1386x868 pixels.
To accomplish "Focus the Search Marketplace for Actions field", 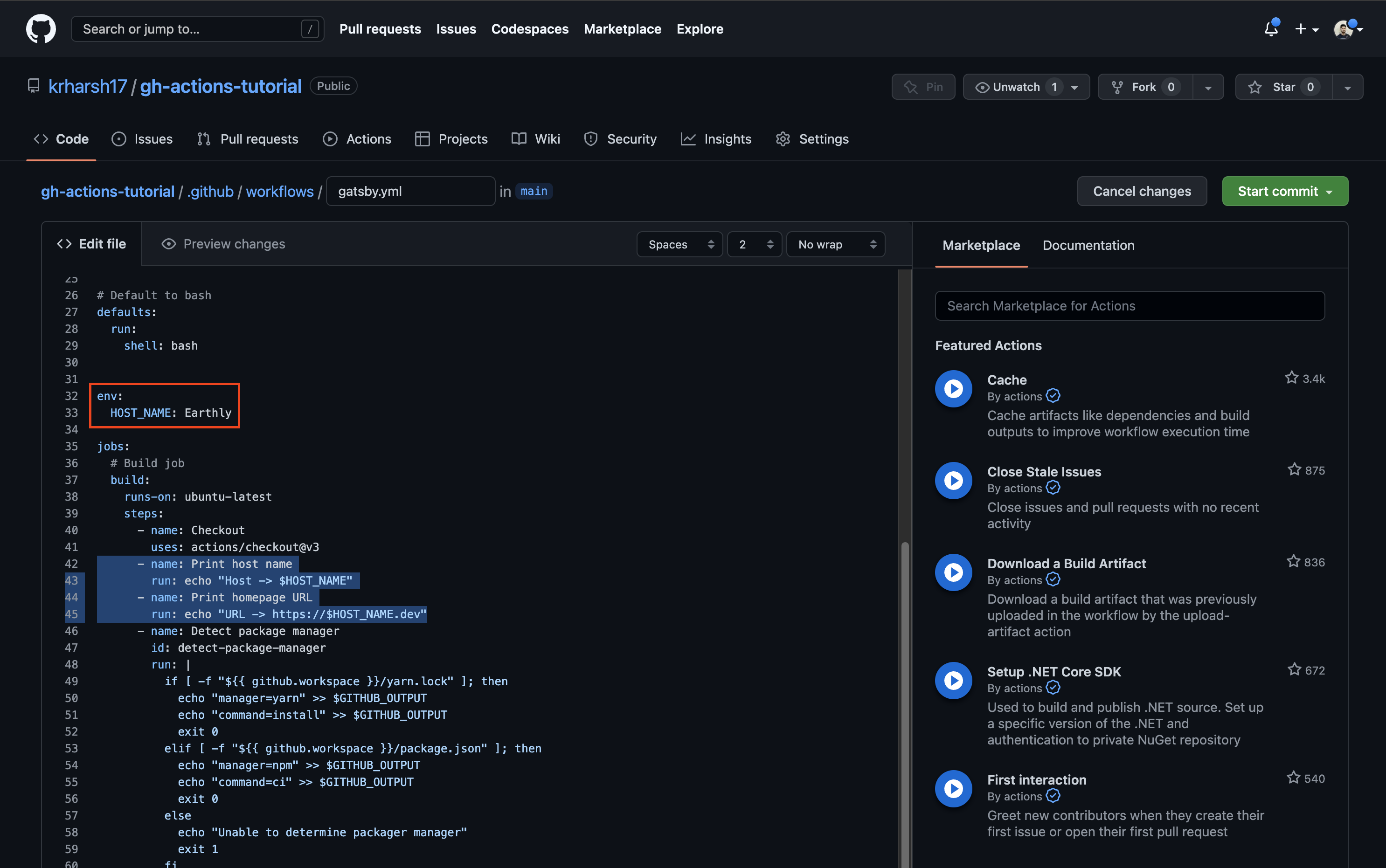I will (1130, 306).
